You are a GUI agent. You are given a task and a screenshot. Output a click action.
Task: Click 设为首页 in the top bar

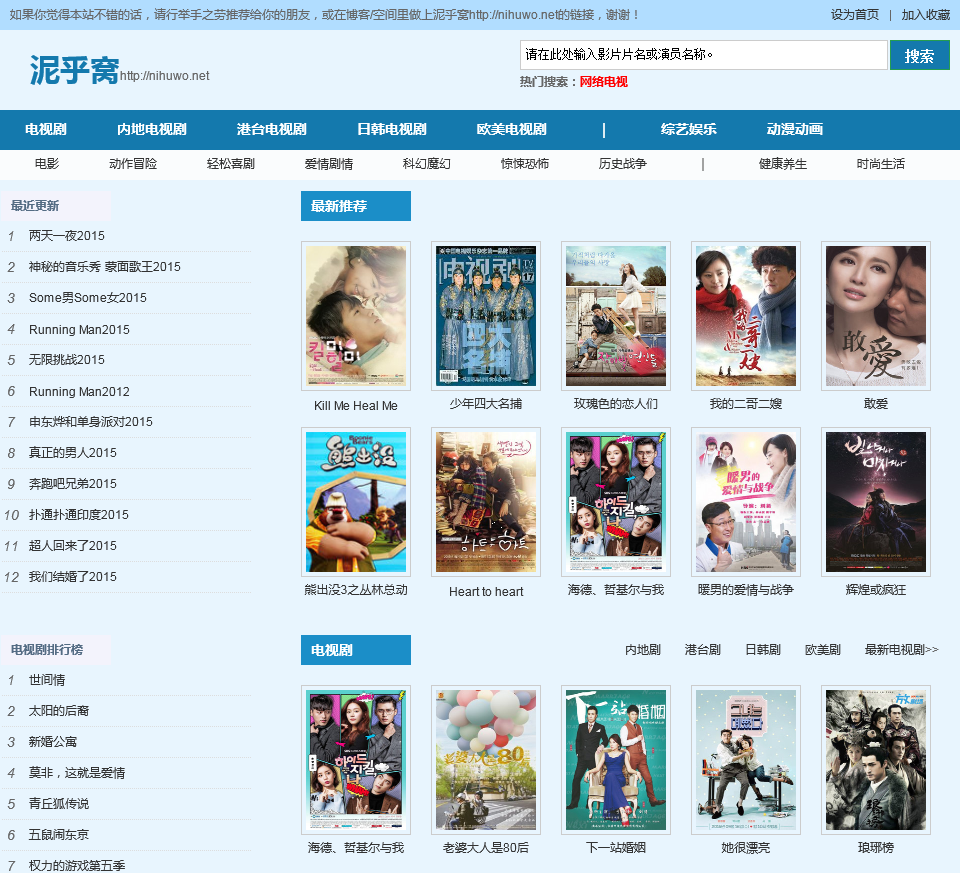pyautogui.click(x=854, y=15)
